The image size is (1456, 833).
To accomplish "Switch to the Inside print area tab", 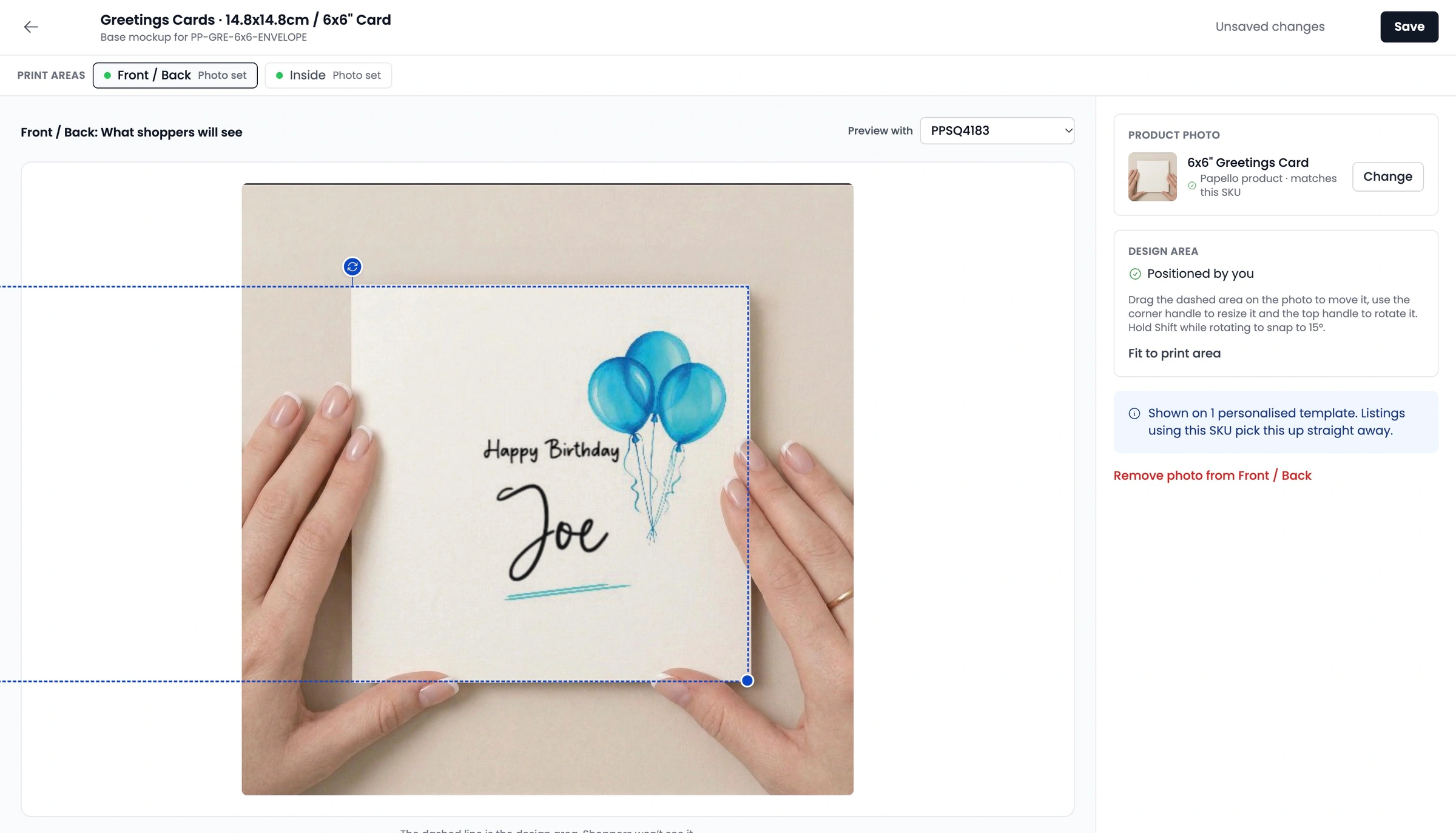I will 328,75.
